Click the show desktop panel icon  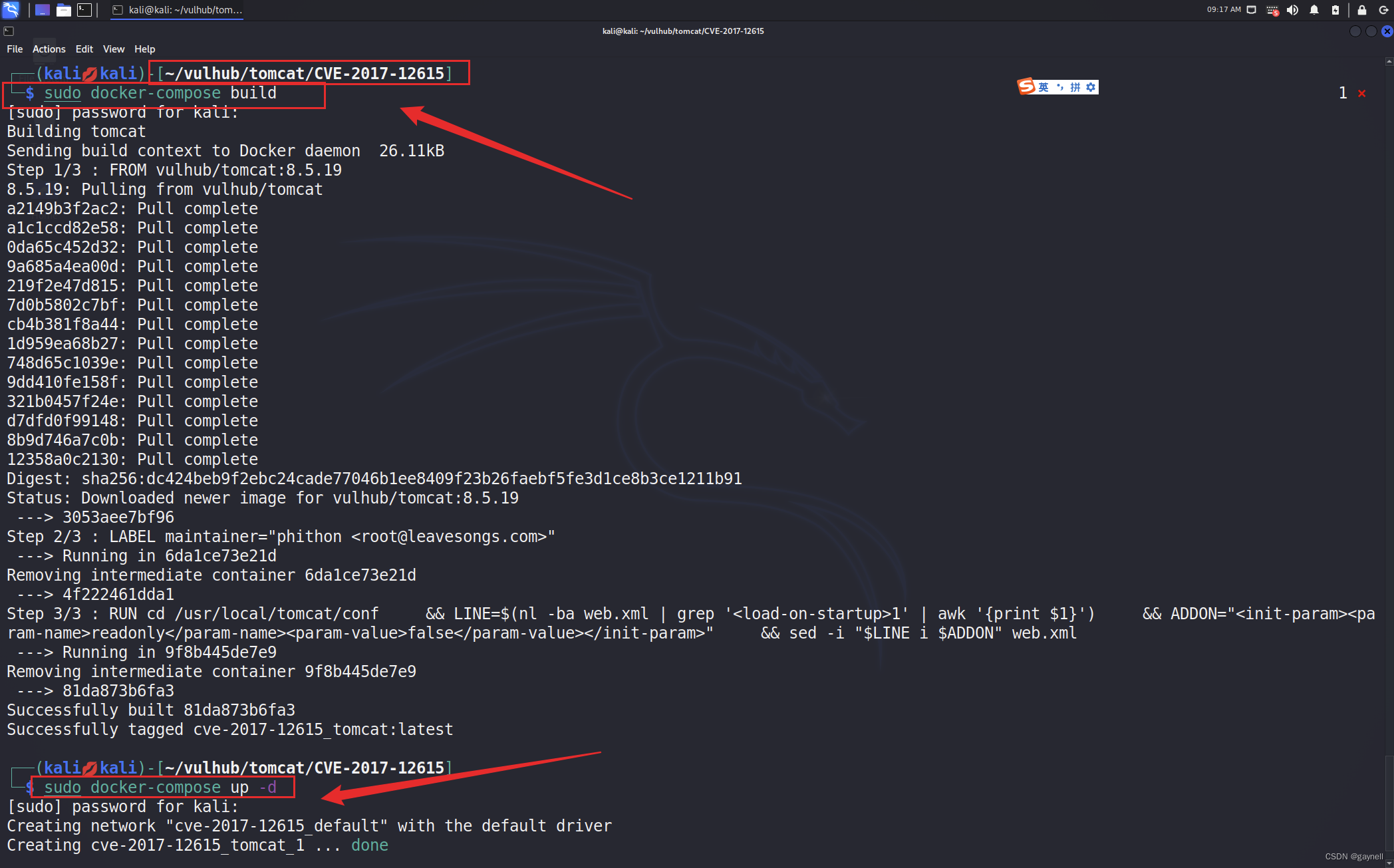(43, 10)
